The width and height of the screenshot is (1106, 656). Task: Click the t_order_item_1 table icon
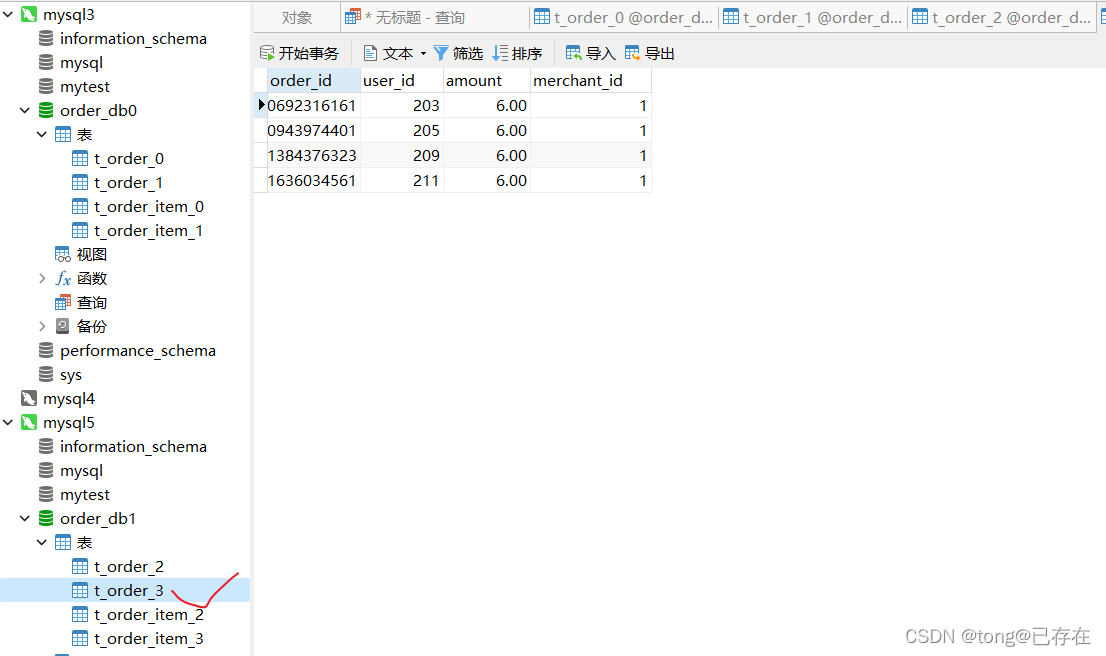click(80, 230)
